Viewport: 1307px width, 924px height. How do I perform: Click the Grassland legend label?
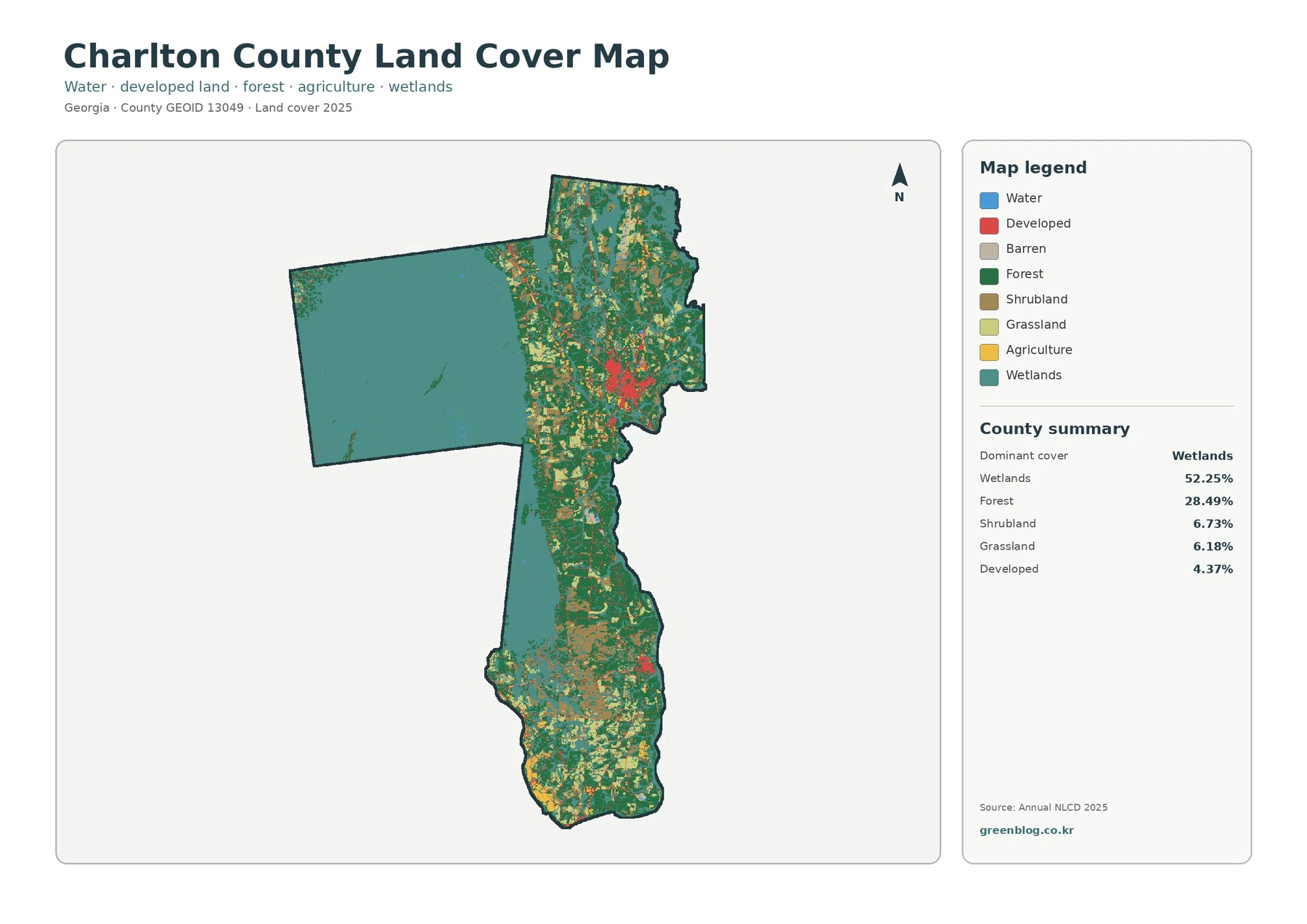coord(1035,324)
